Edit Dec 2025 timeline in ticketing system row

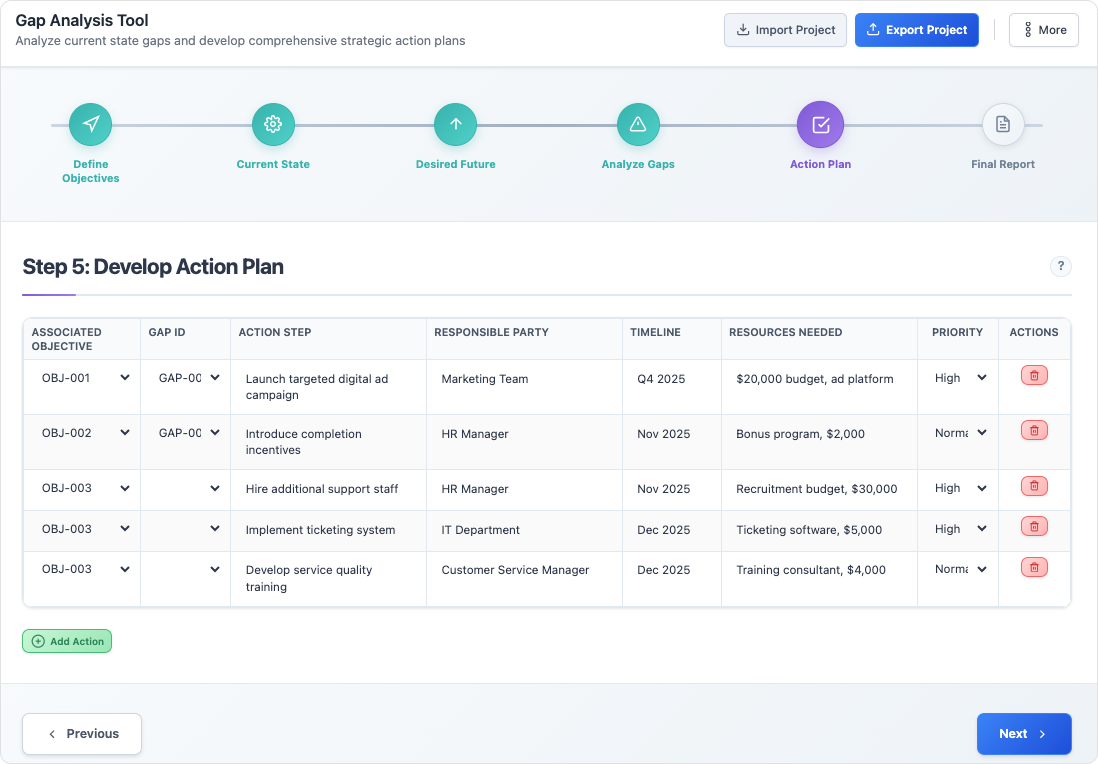672,529
